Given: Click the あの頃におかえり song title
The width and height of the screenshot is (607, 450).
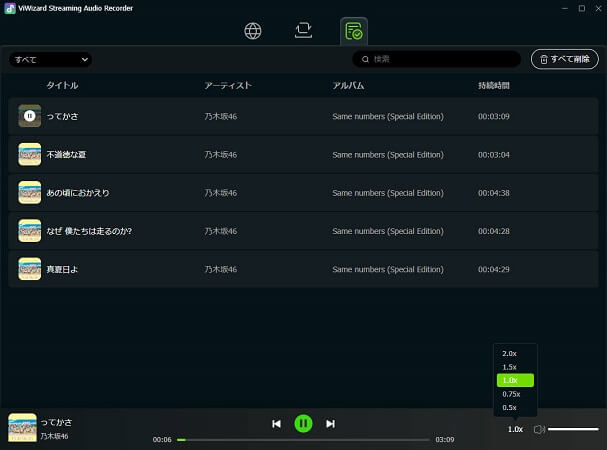Looking at the screenshot, I should point(78,193).
